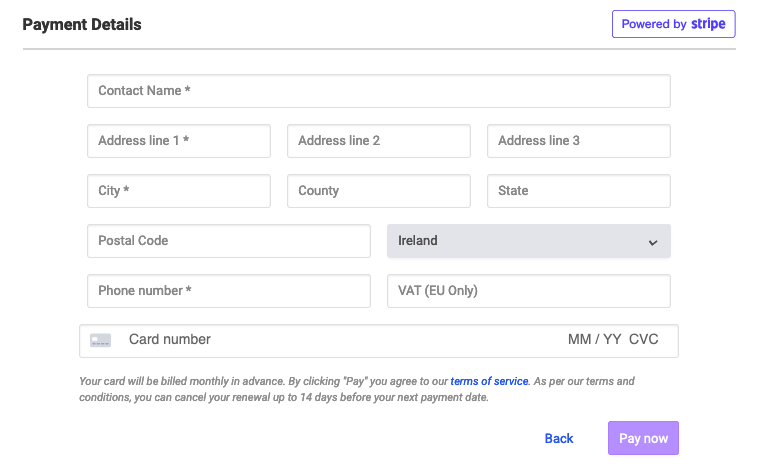Click the City input field
The height and width of the screenshot is (467, 757).
coord(179,191)
